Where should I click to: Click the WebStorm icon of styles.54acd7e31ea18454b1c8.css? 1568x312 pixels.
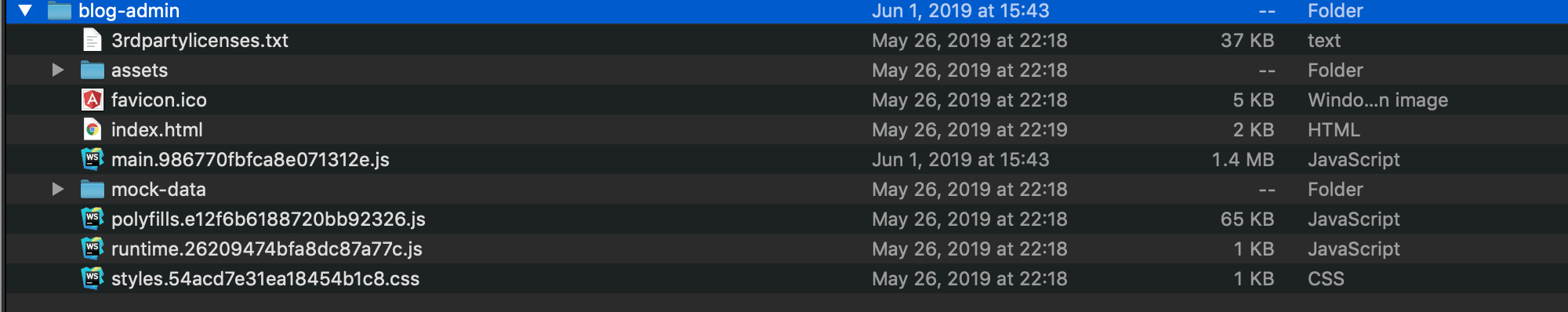click(x=93, y=278)
